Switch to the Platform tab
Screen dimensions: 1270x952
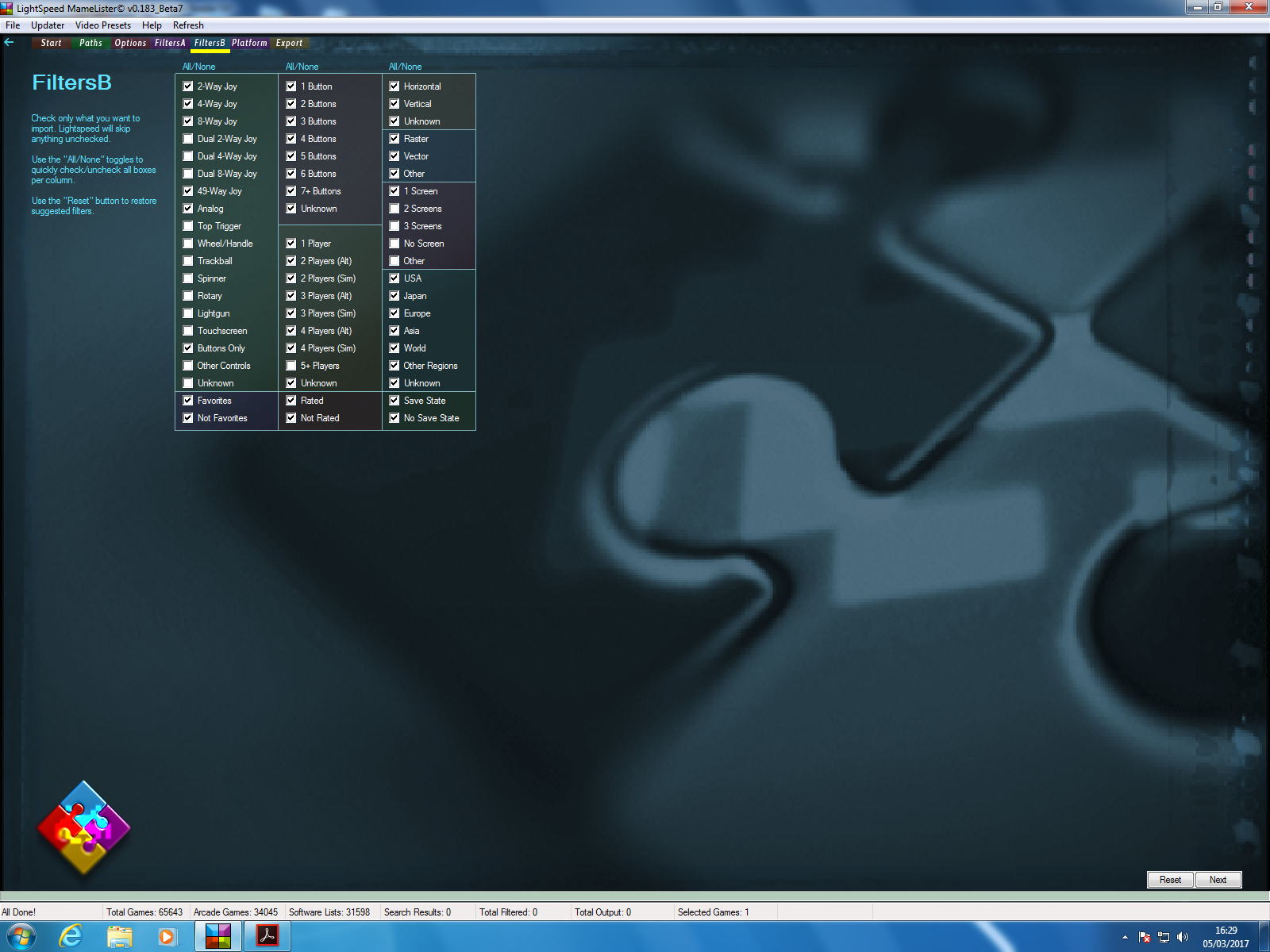249,43
